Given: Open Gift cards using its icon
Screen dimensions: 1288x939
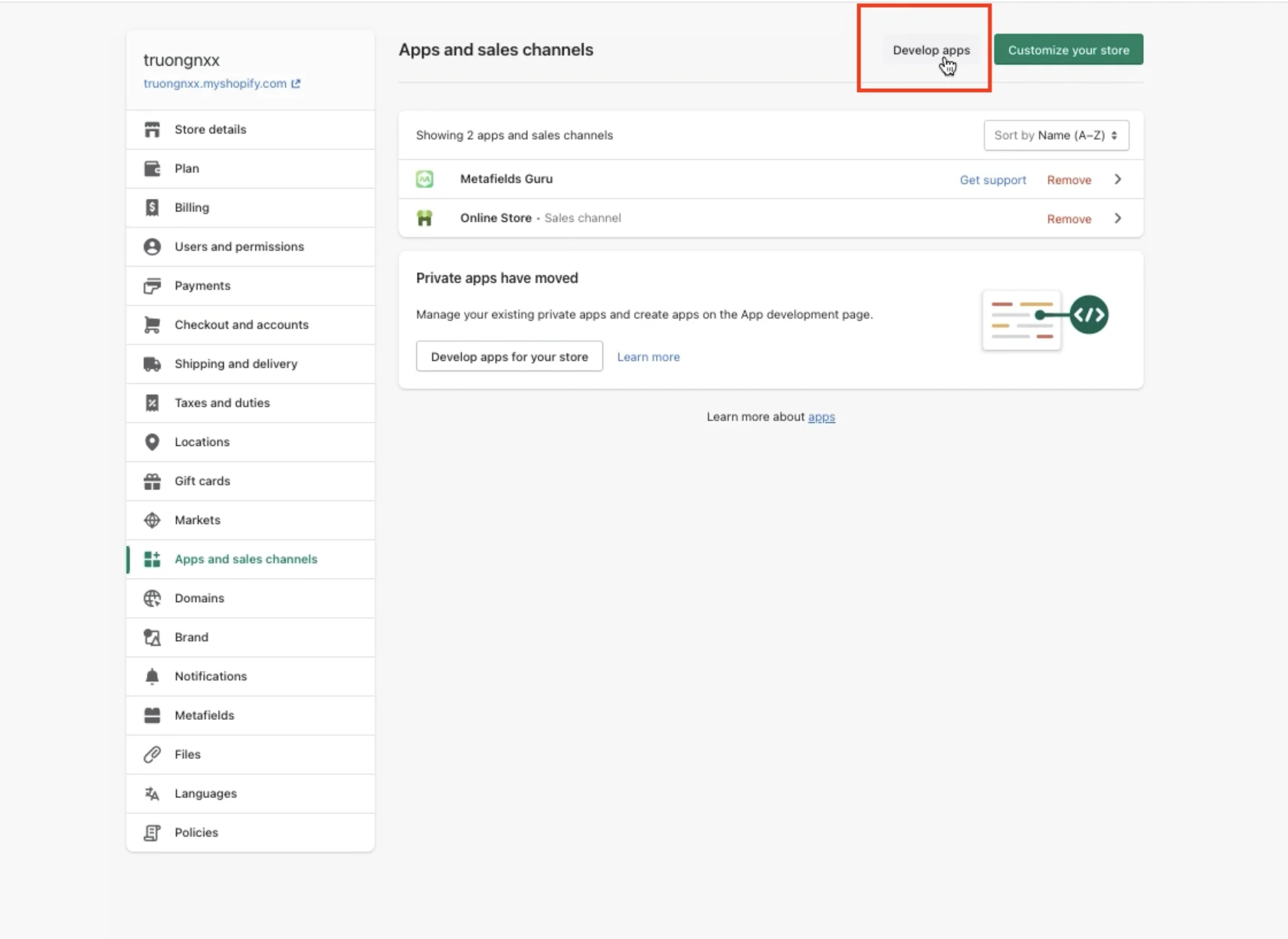Looking at the screenshot, I should point(152,480).
